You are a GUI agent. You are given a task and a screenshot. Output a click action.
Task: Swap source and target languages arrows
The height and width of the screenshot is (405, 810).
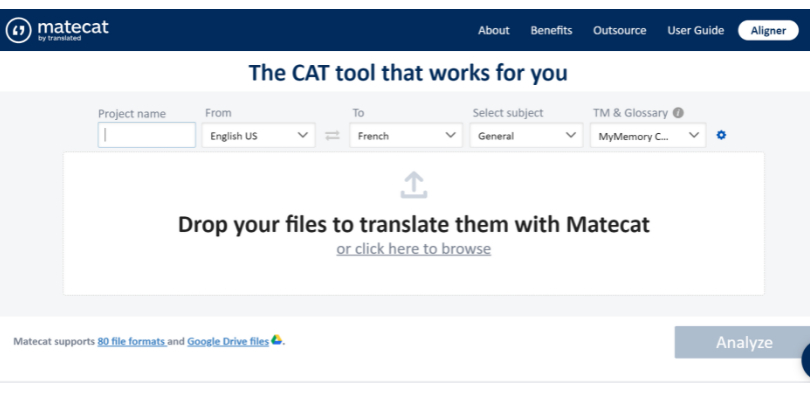tap(332, 135)
